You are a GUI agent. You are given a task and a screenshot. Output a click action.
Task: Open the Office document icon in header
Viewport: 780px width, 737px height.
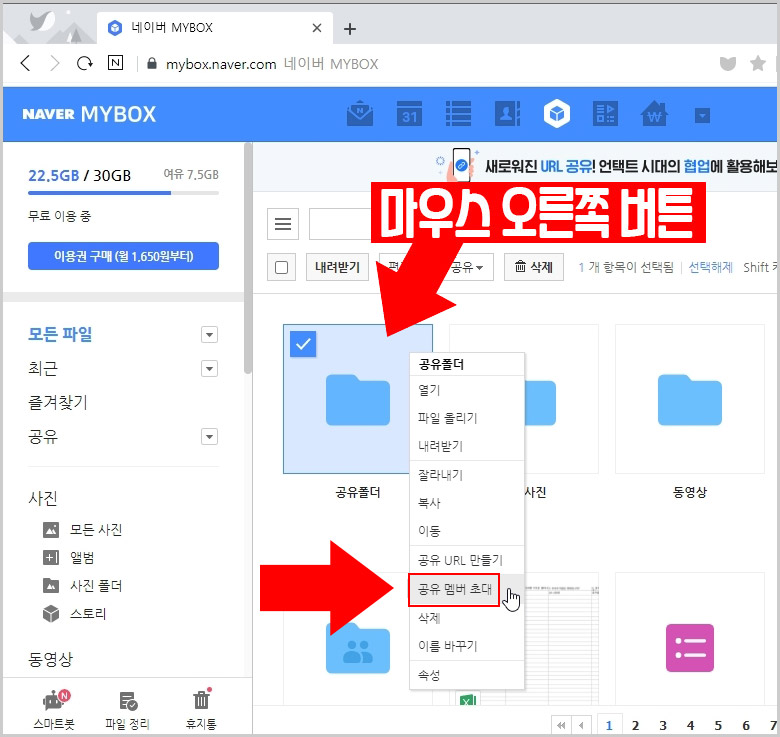(605, 114)
